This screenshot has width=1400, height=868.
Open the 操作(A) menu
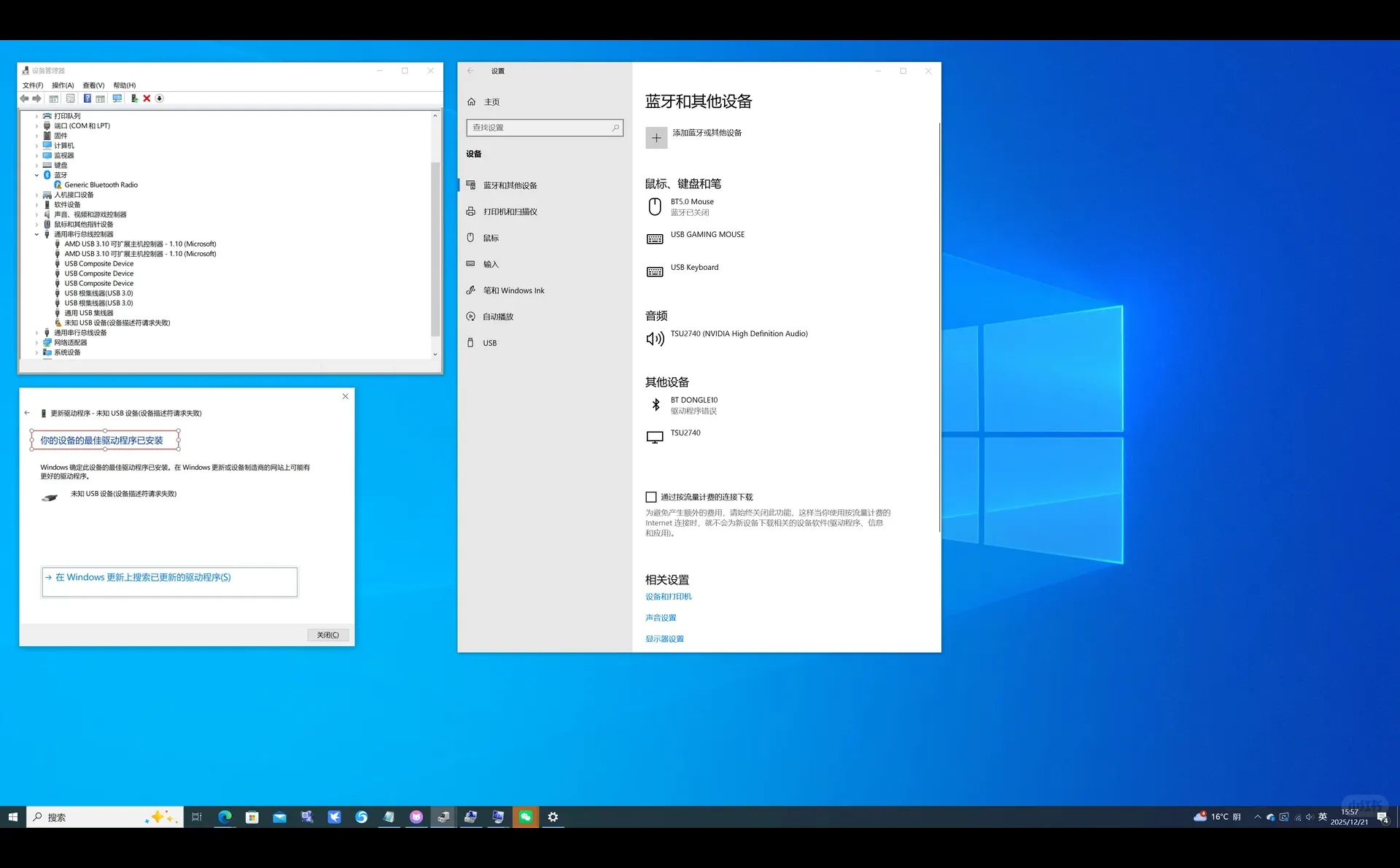tap(62, 85)
